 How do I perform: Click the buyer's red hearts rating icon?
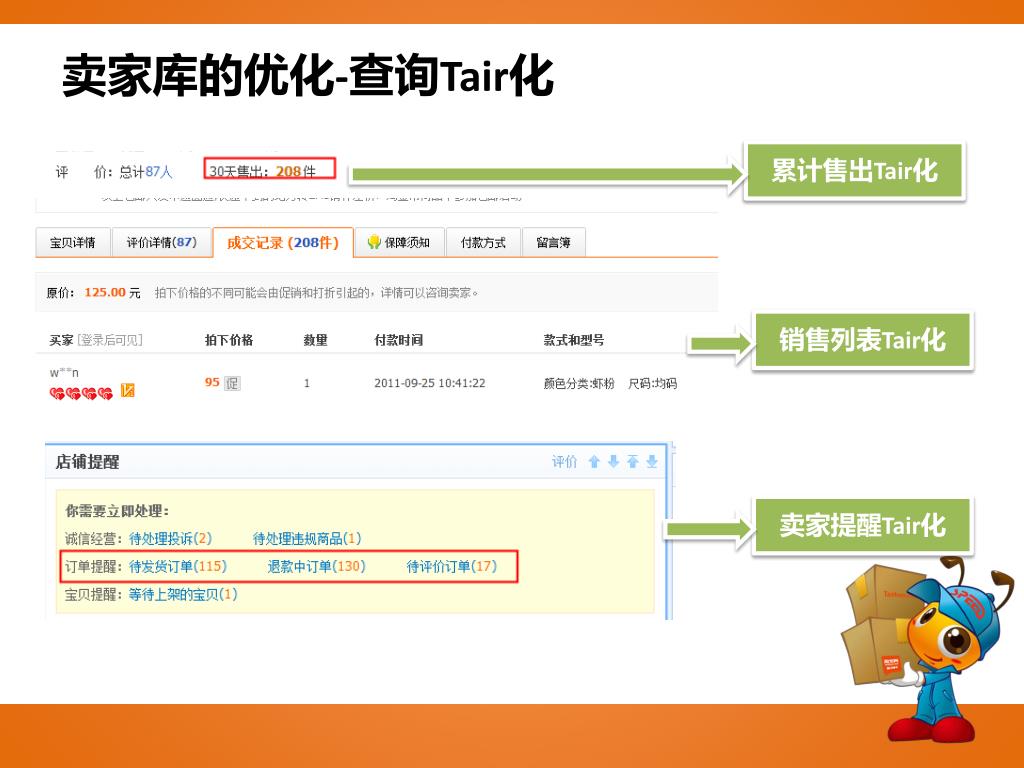pos(81,393)
